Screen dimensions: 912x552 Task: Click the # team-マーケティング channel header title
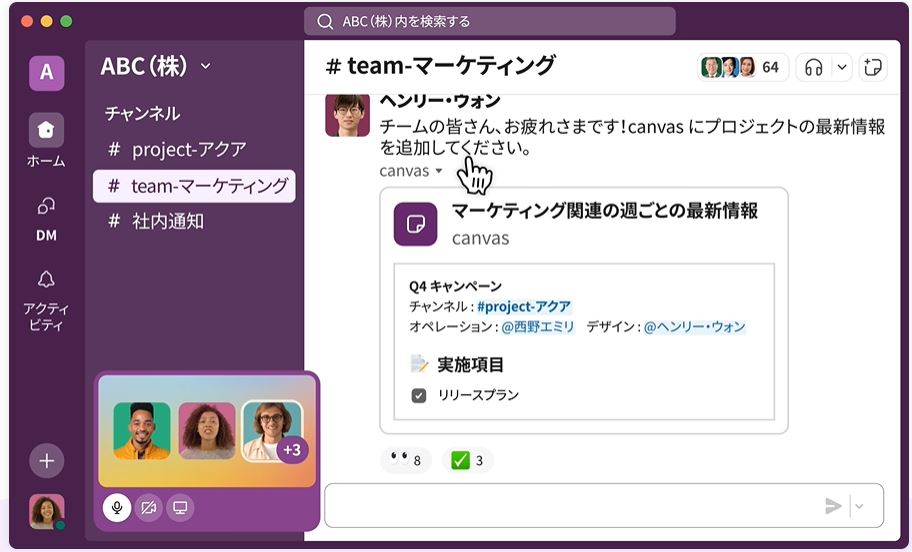coord(440,66)
